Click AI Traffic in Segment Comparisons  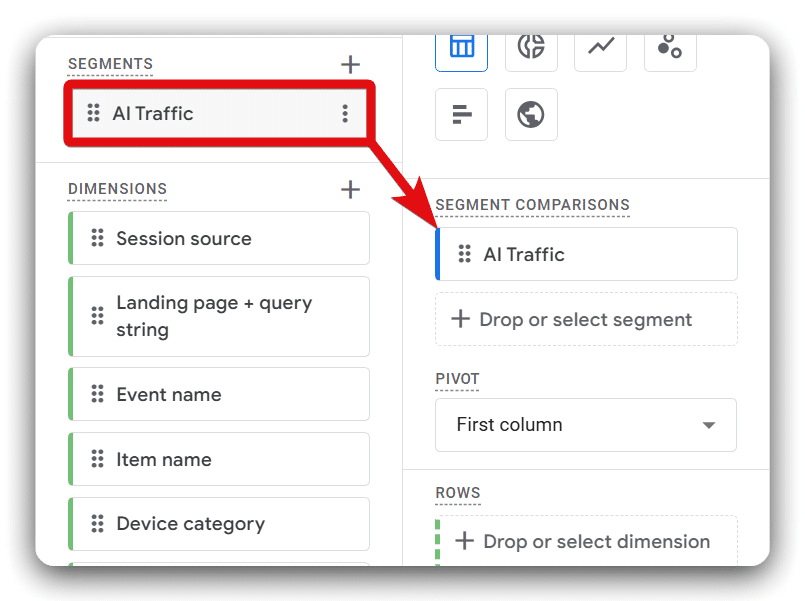(x=586, y=255)
